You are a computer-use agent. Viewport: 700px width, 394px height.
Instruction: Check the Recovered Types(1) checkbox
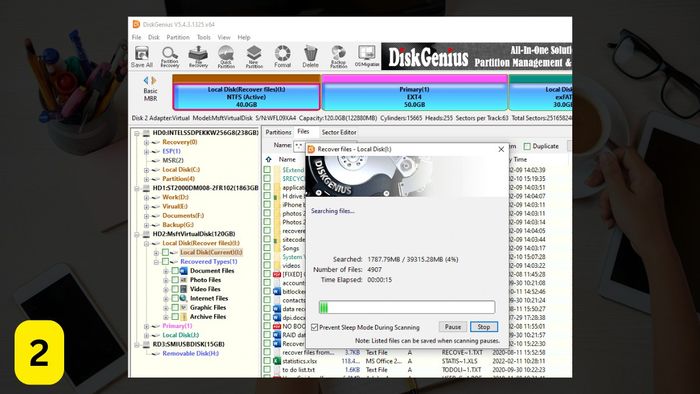pyautogui.click(x=166, y=261)
